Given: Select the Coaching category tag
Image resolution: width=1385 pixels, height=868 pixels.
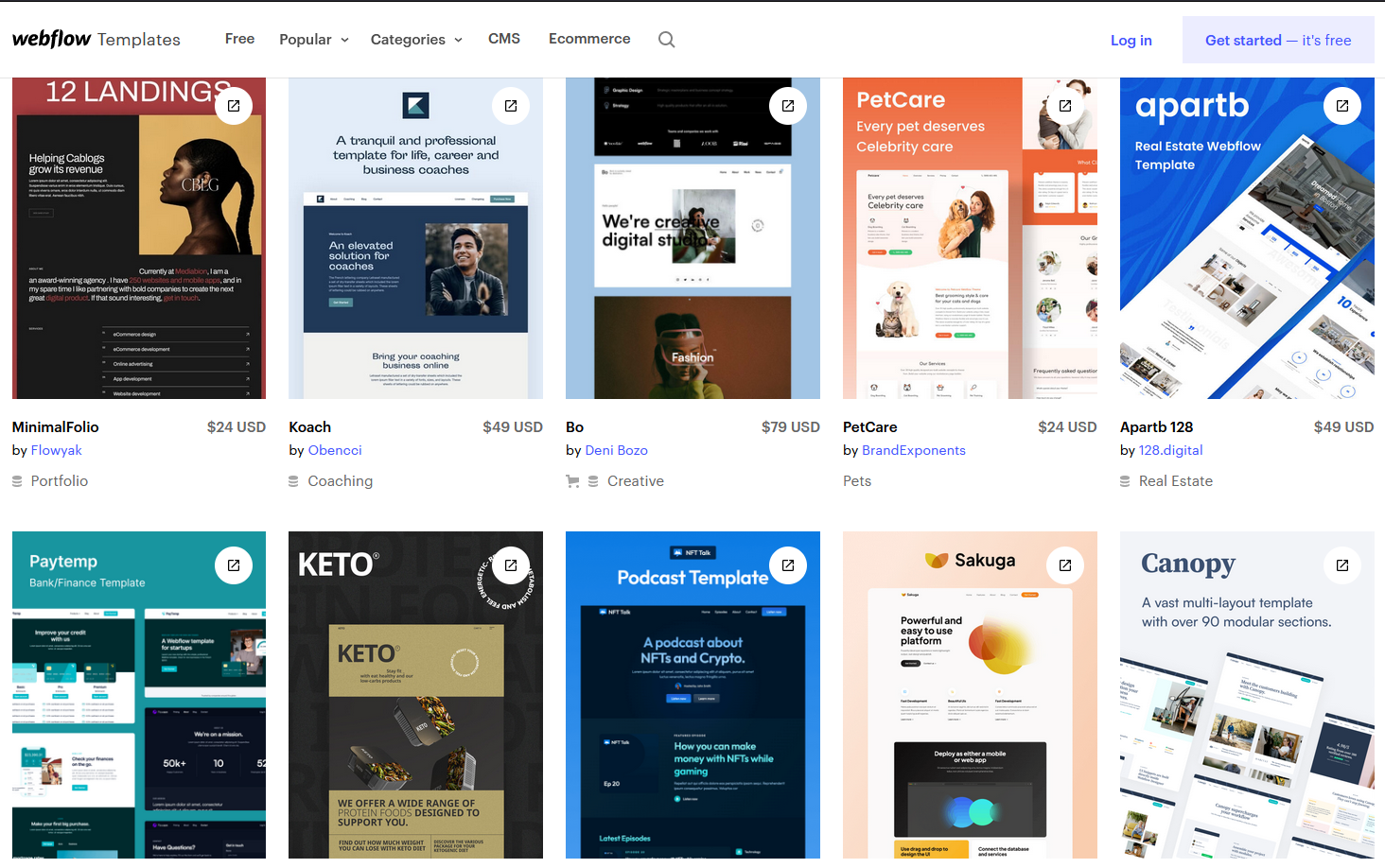Looking at the screenshot, I should pos(341,481).
